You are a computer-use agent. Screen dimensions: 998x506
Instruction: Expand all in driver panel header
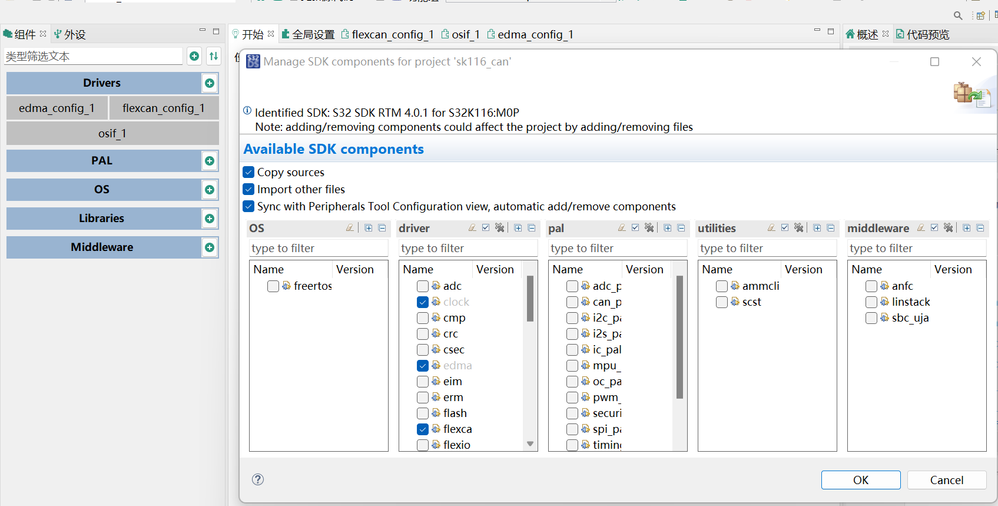(518, 227)
